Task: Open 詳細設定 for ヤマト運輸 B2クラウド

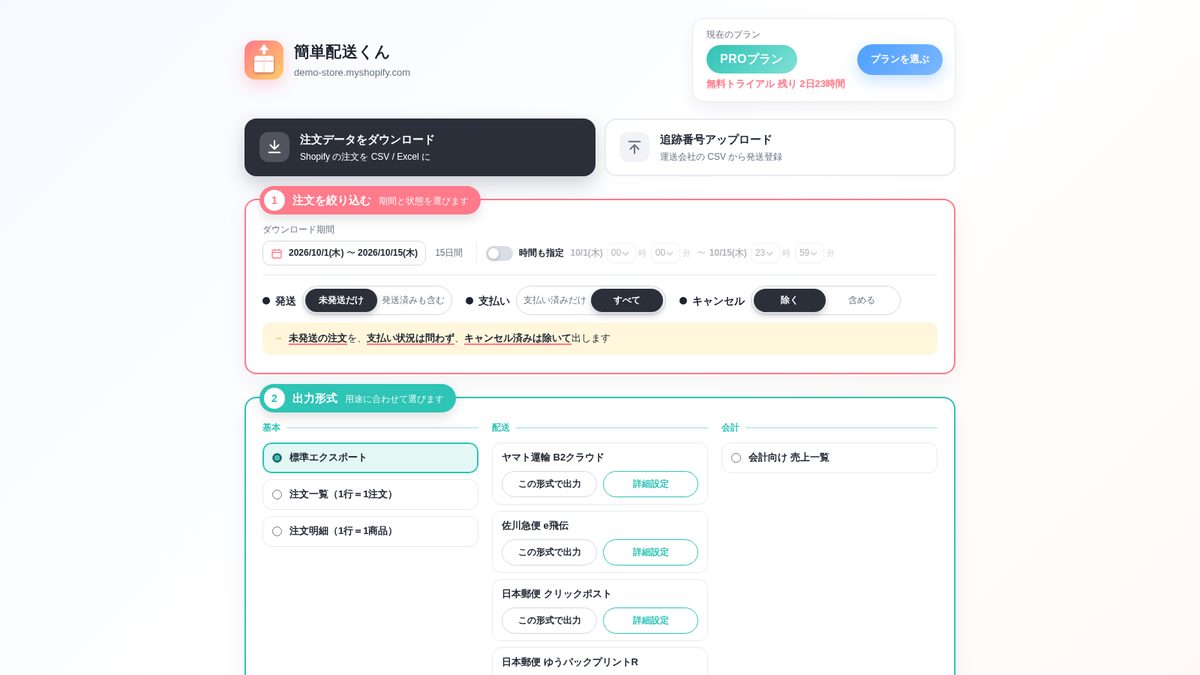Action: 650,484
